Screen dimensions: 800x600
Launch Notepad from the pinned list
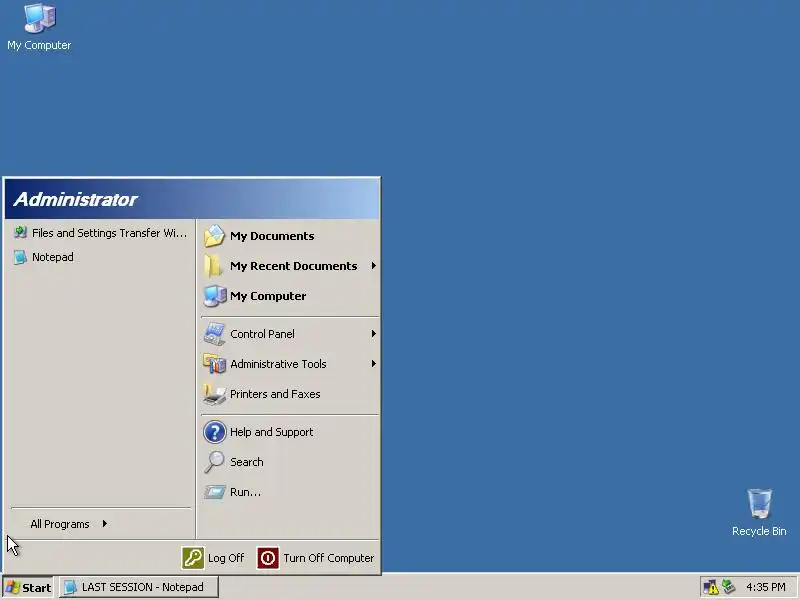tap(101, 257)
